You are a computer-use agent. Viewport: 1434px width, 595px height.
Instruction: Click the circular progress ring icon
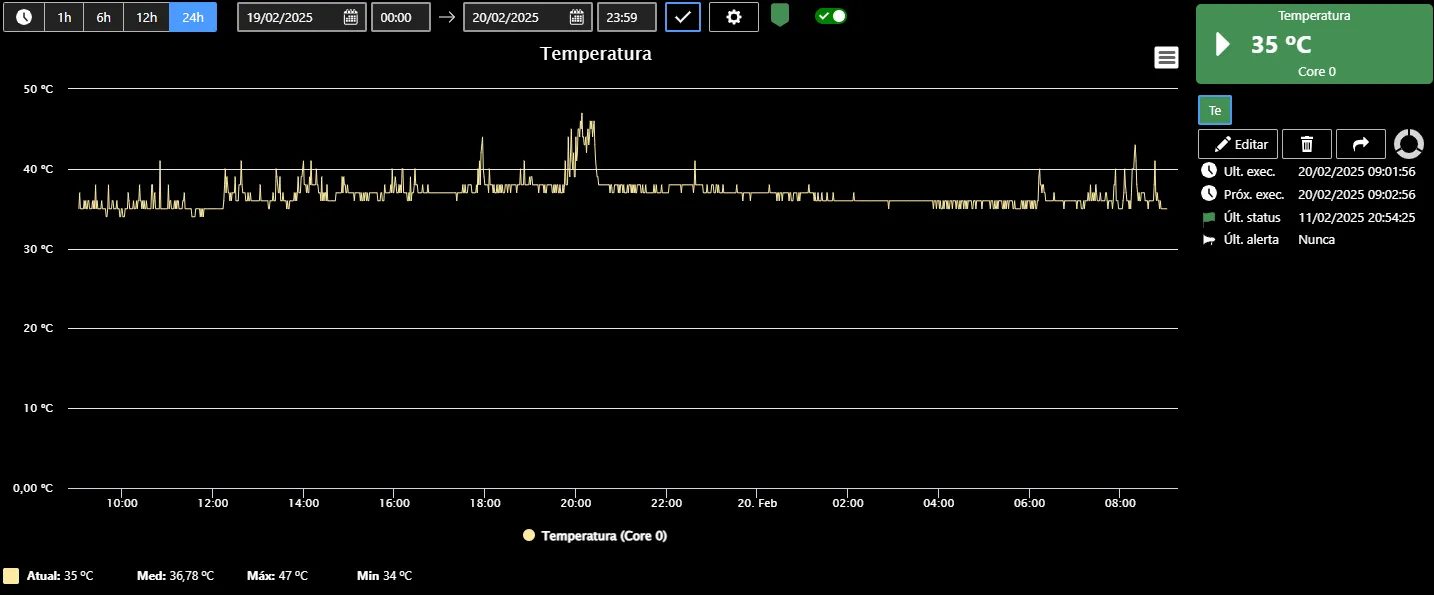tap(1409, 144)
